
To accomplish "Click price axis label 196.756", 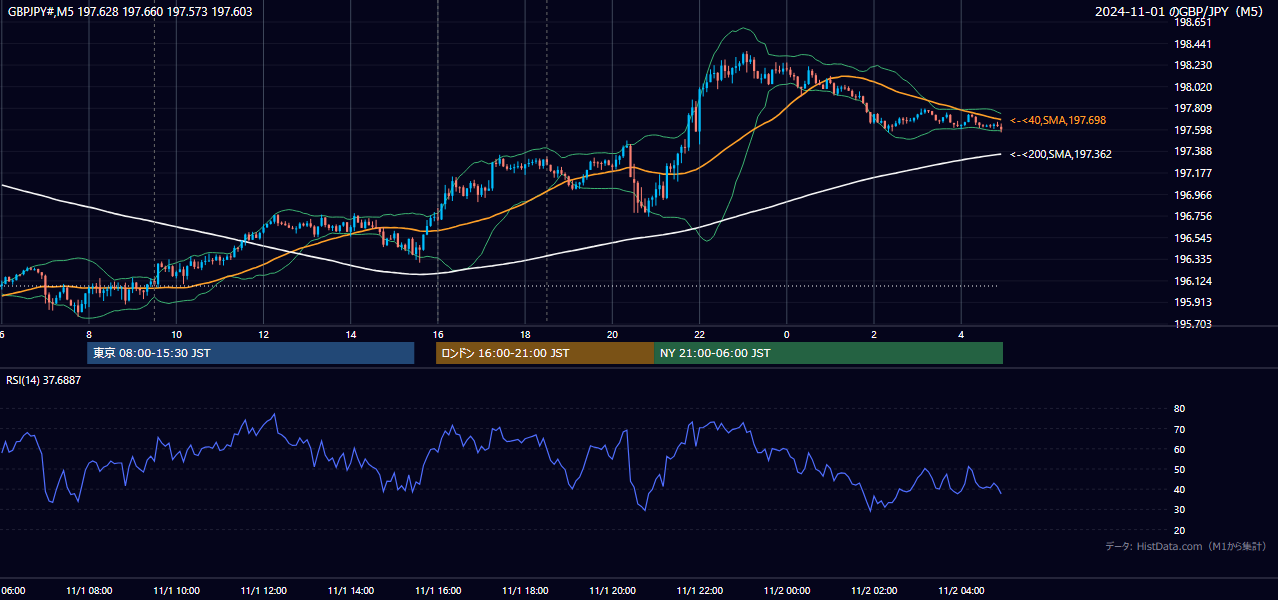I will click(x=1193, y=216).
